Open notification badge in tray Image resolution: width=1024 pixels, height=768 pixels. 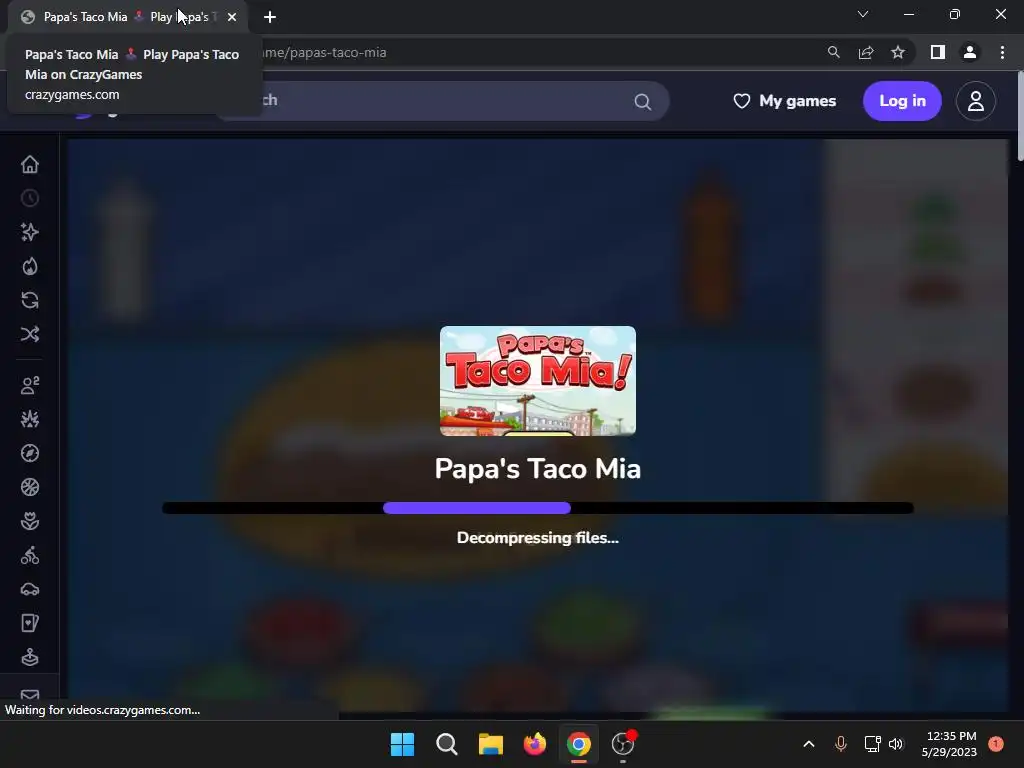point(996,744)
